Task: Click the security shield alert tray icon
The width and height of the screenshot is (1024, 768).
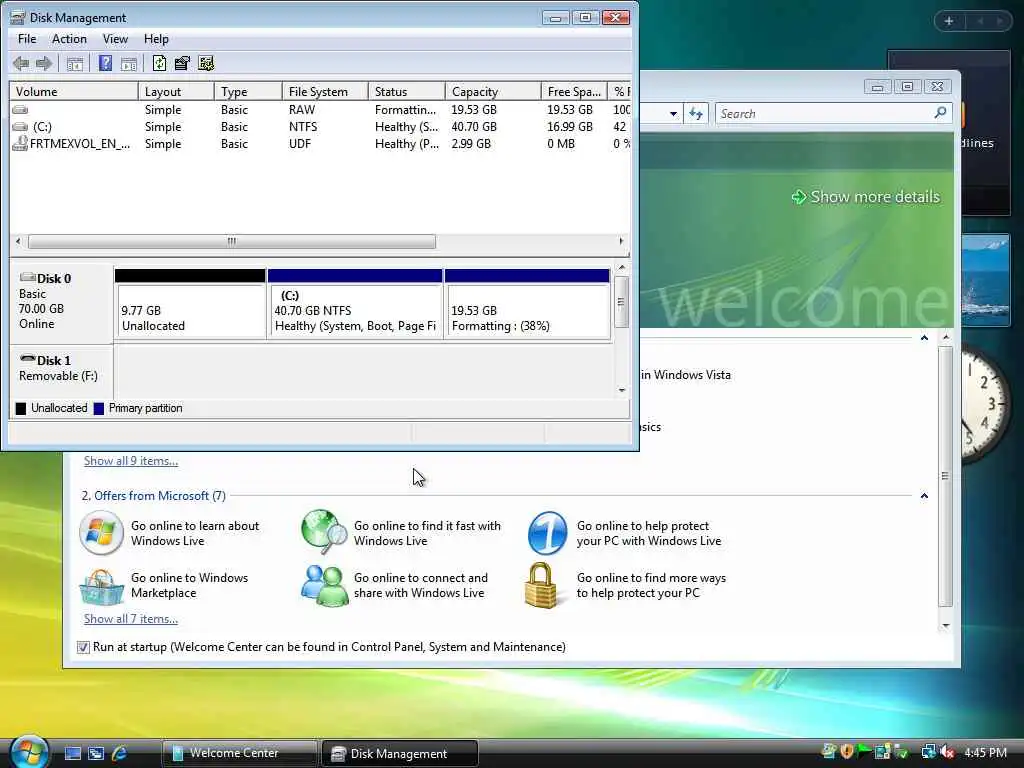Action: 847,752
